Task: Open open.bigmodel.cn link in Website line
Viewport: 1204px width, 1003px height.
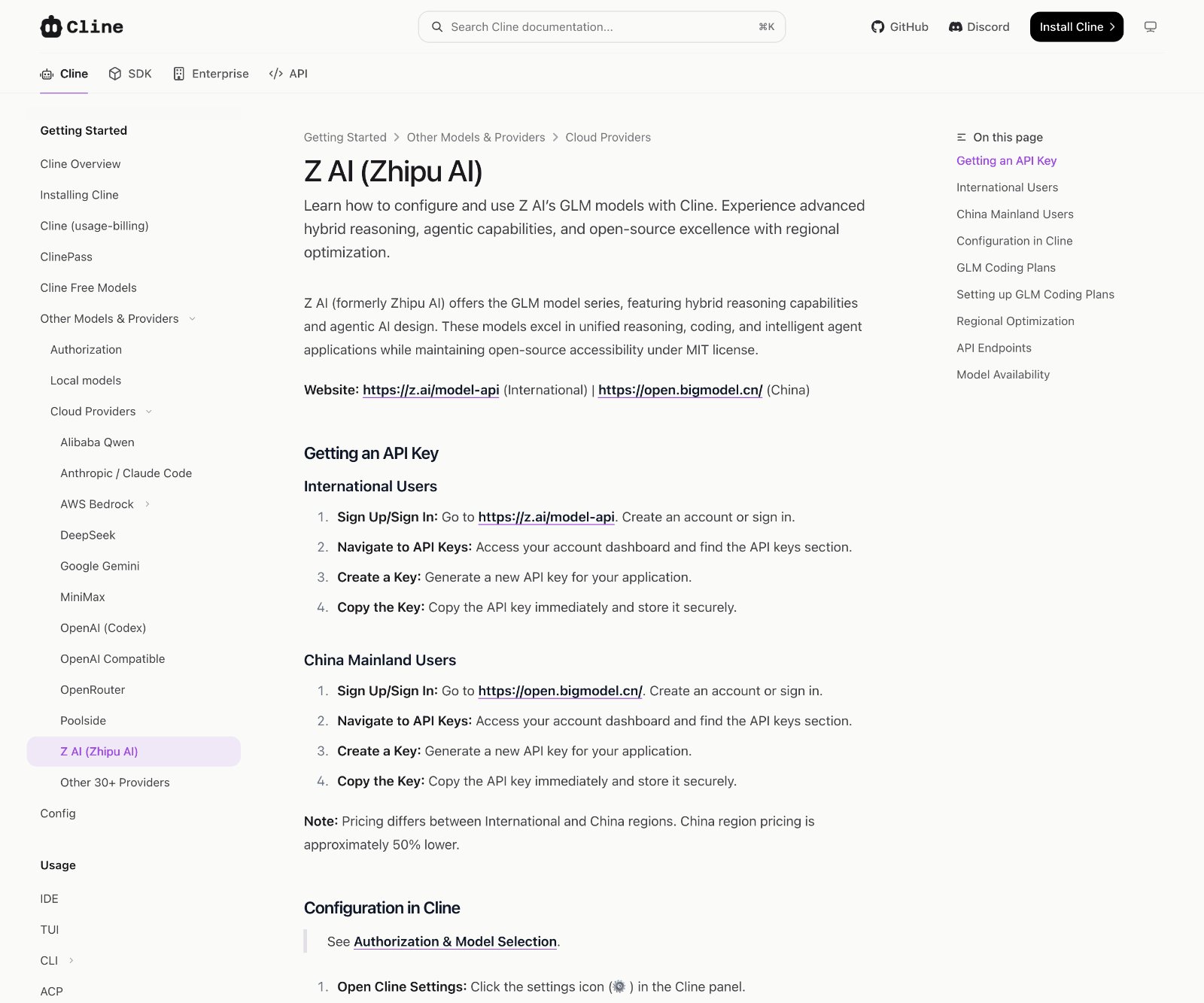Action: click(x=680, y=390)
